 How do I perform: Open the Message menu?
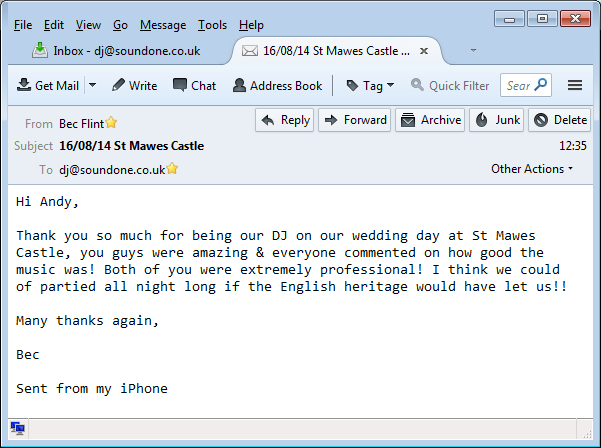pos(163,25)
